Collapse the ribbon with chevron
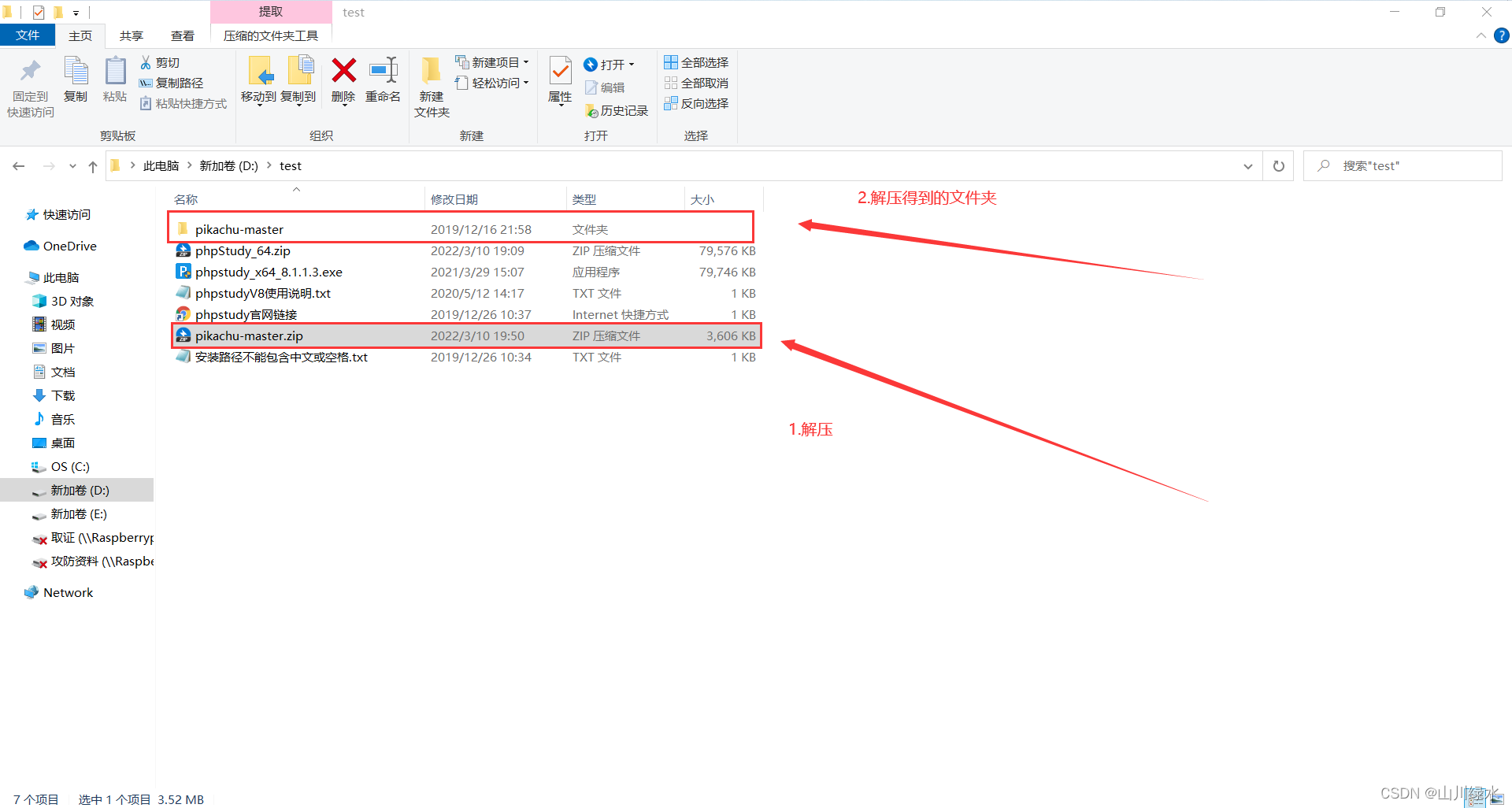The image size is (1512, 808). click(x=1481, y=35)
